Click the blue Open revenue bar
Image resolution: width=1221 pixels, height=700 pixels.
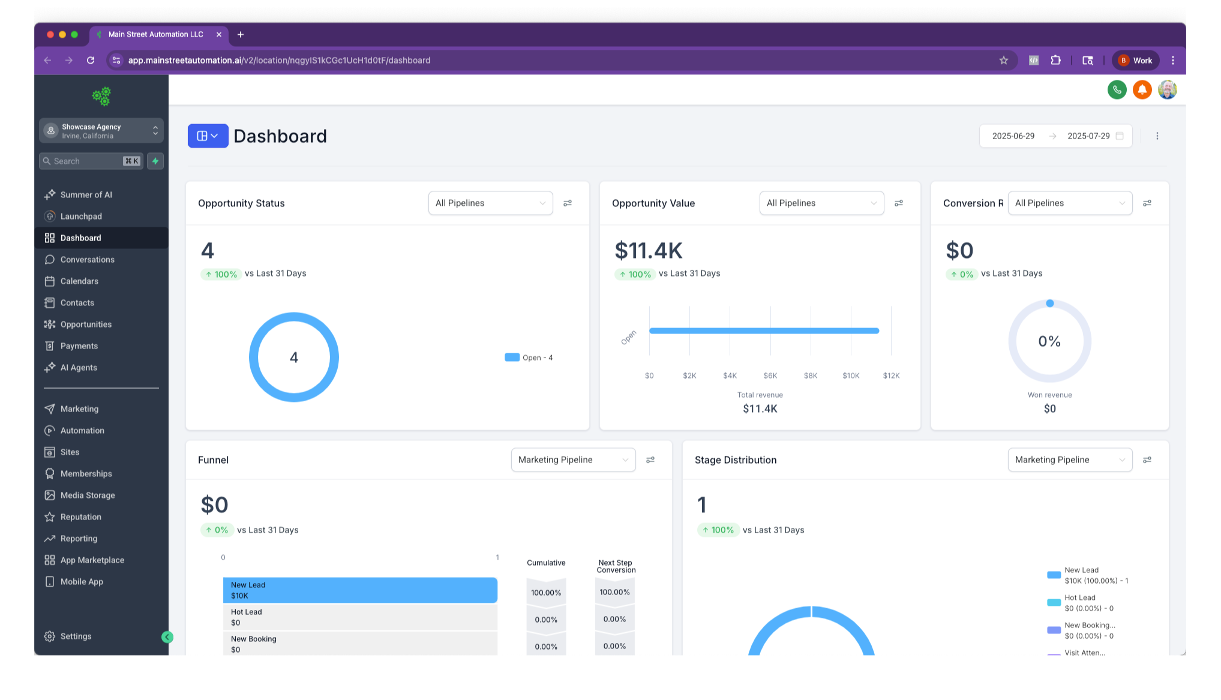click(764, 331)
